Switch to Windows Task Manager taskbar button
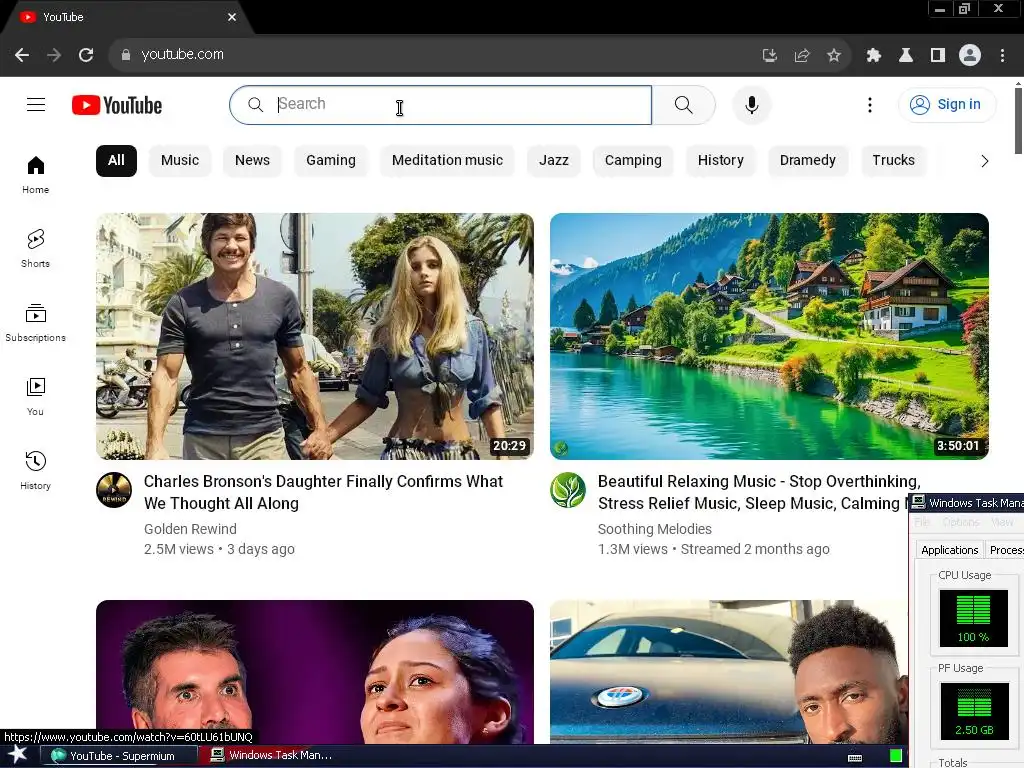Screen dimensions: 1024x768 273,755
